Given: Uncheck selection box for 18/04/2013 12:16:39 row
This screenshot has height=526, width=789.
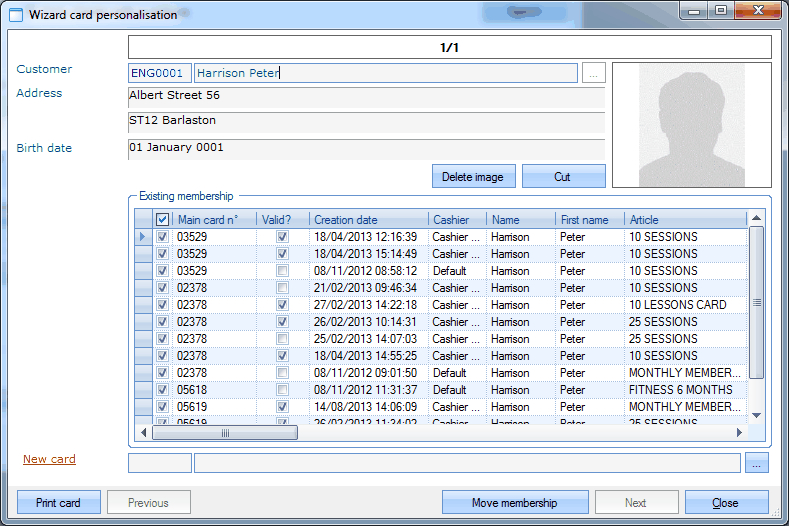Looking at the screenshot, I should 162,237.
